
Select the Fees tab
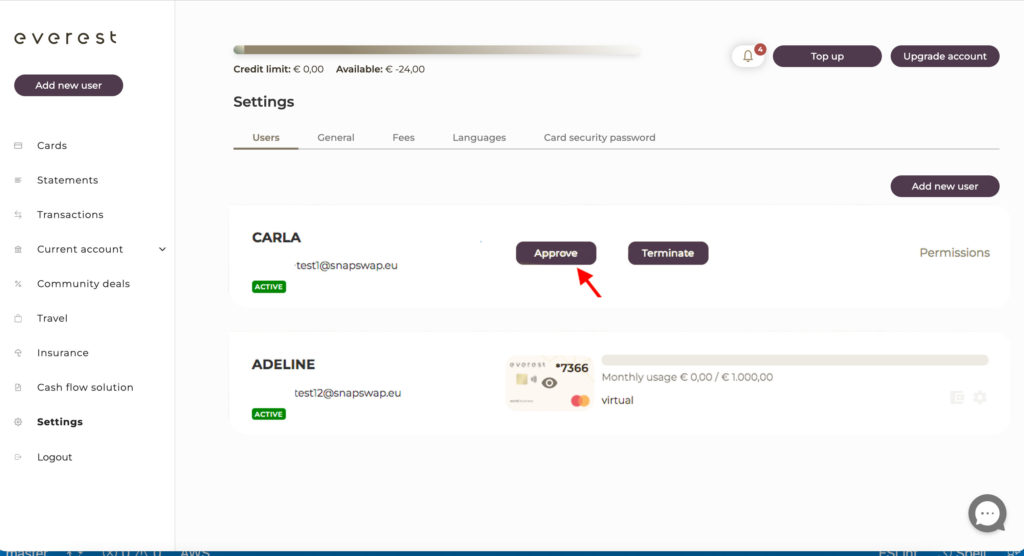[403, 138]
